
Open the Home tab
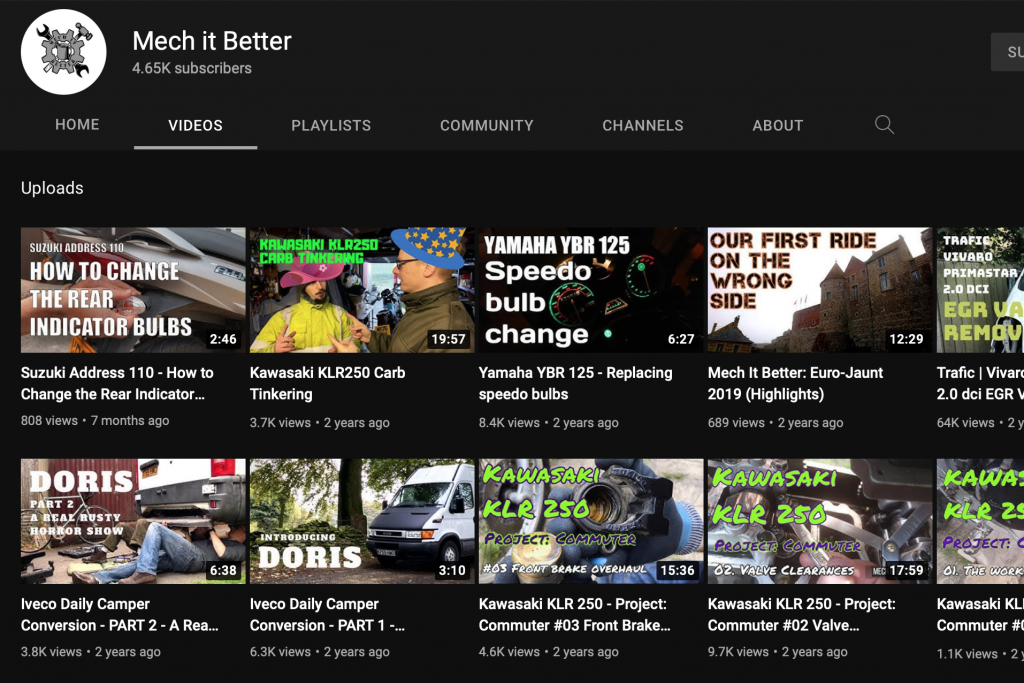77,125
